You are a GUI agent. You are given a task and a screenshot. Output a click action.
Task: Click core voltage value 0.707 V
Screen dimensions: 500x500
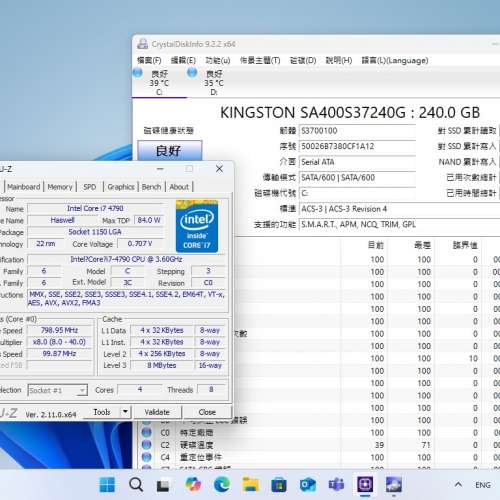pyautogui.click(x=140, y=244)
